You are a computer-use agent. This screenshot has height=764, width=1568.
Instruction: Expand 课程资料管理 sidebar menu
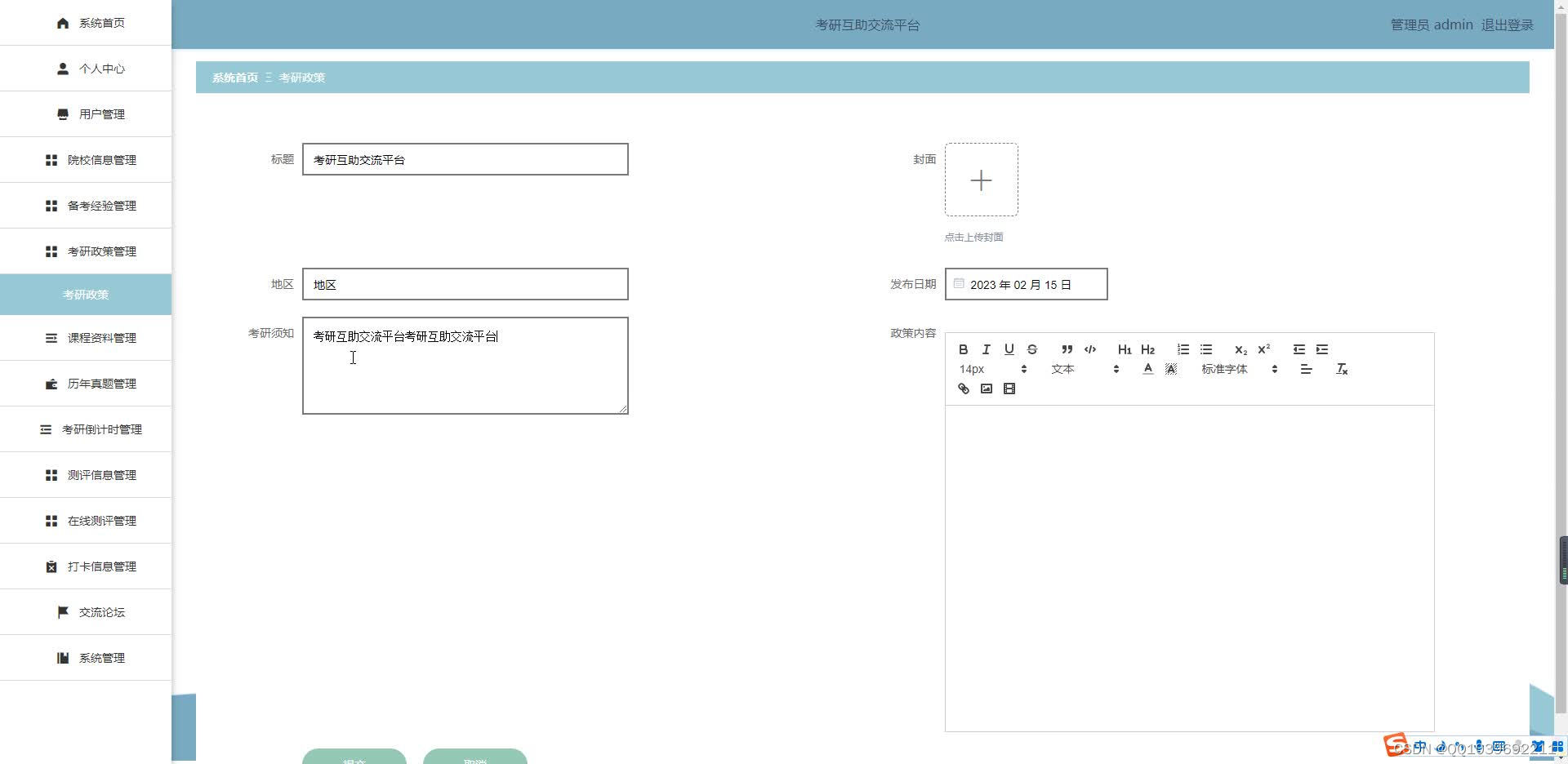(86, 338)
